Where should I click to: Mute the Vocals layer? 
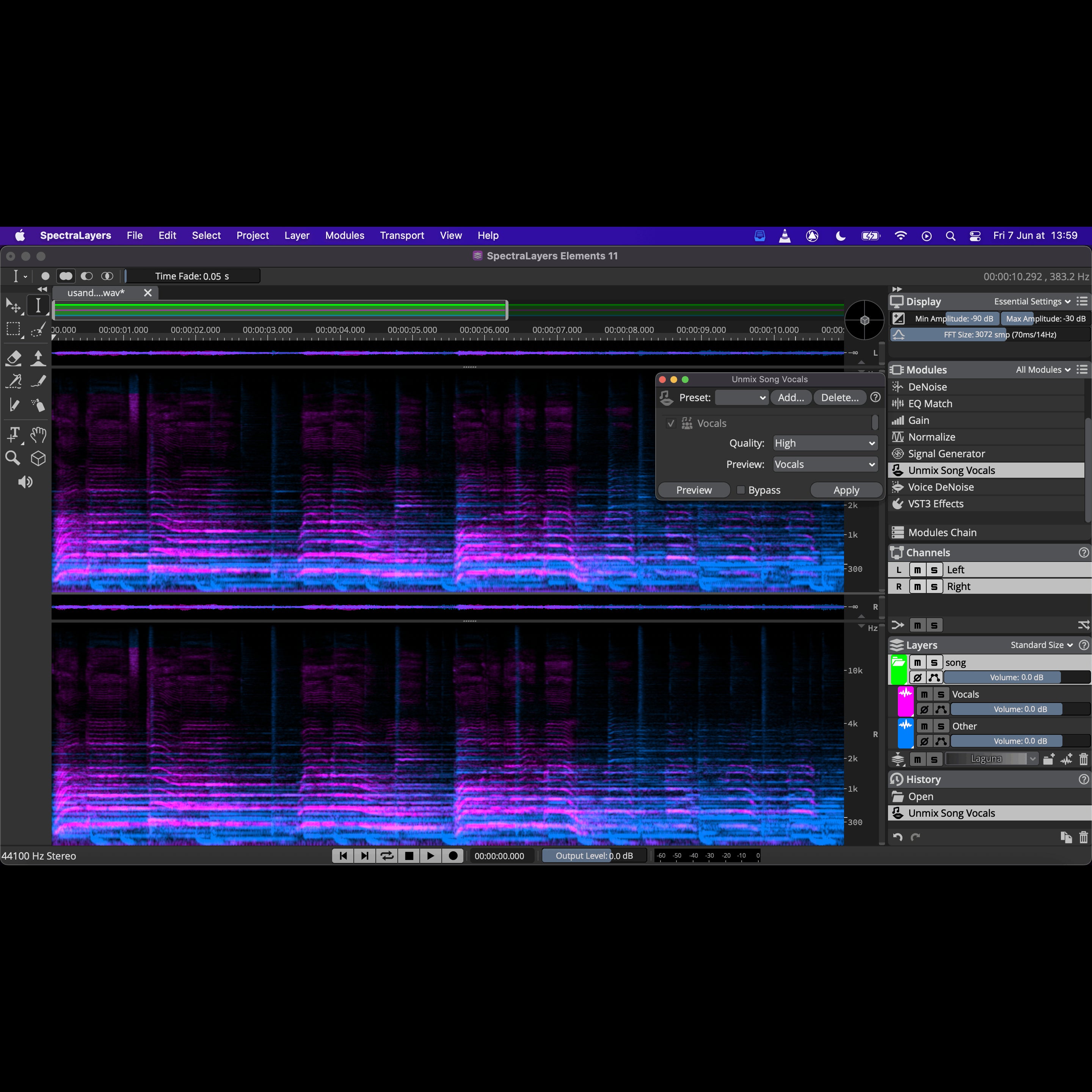924,695
